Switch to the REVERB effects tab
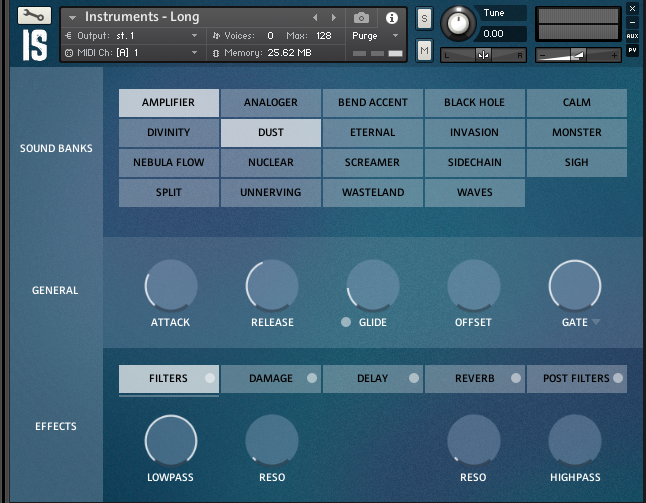 click(x=475, y=379)
